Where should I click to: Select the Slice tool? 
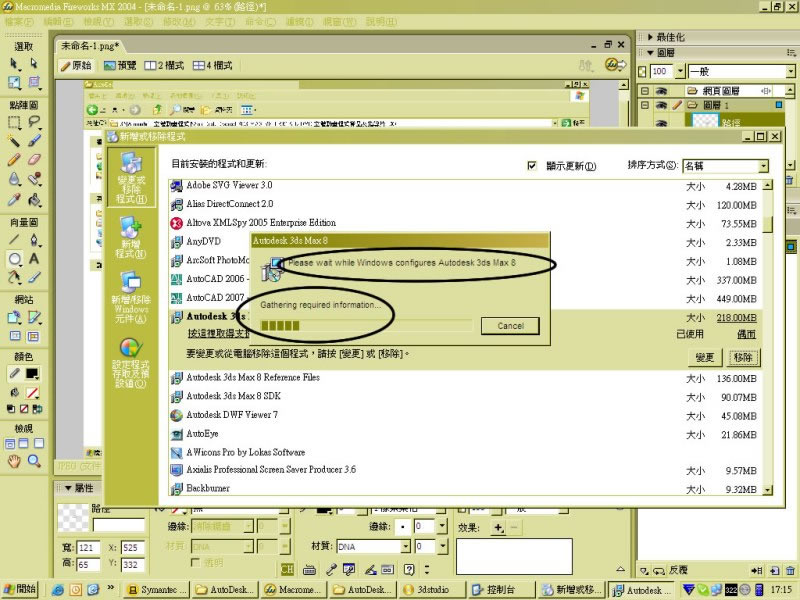click(x=34, y=317)
